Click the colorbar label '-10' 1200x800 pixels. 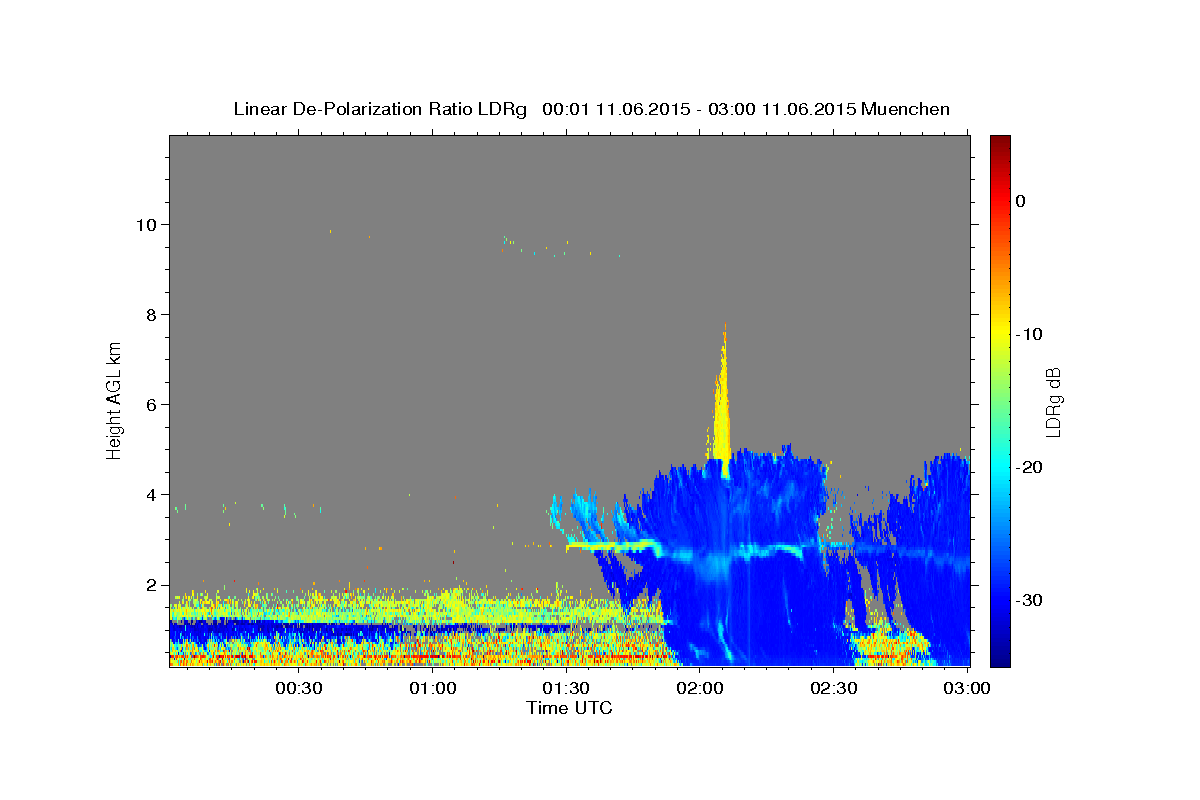click(1030, 334)
